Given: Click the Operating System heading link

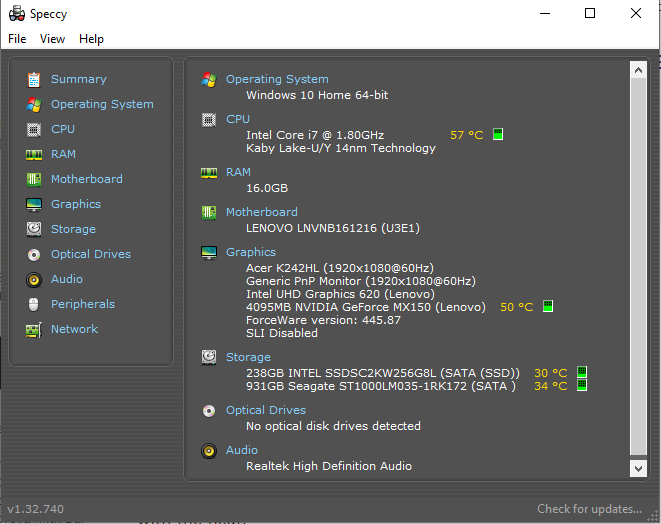Looking at the screenshot, I should coord(276,79).
